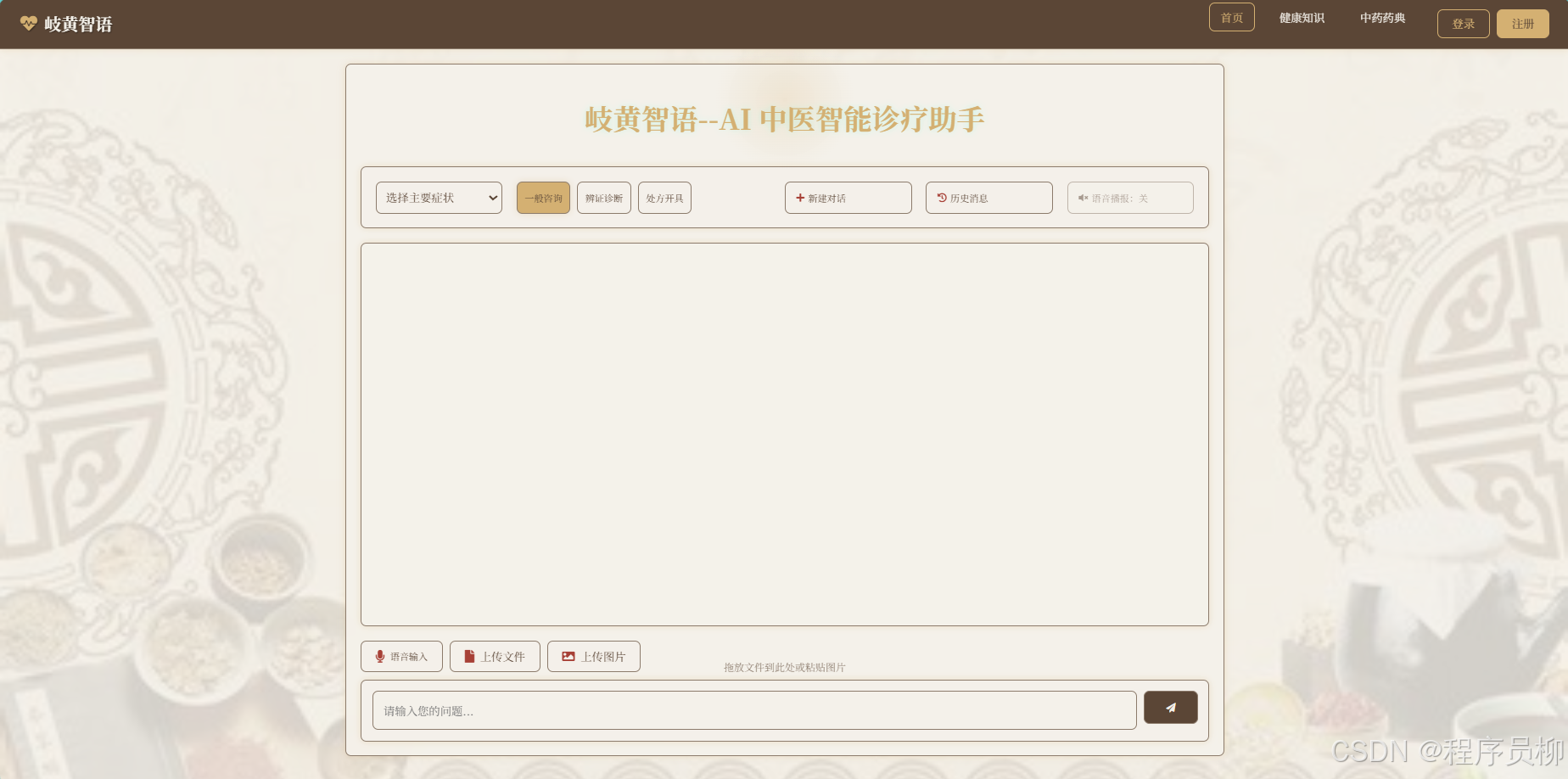Navigate to 中药药典 in the top bar
This screenshot has height=779, width=1568.
point(1382,17)
